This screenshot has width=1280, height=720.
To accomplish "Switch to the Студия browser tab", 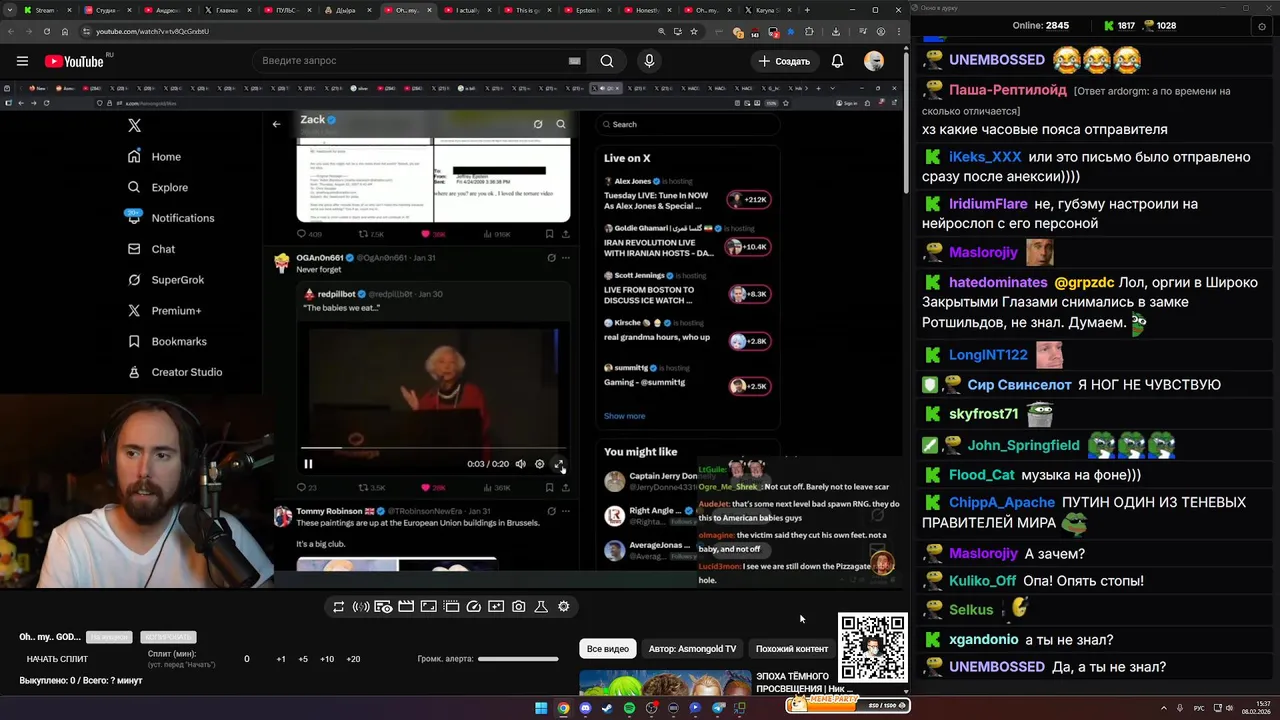I will [x=109, y=10].
